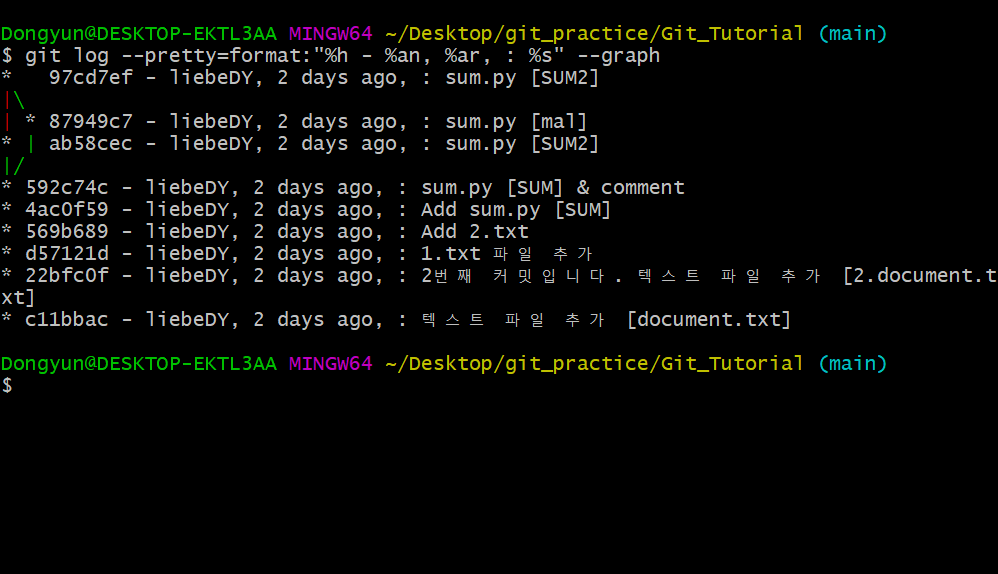Click commit hash 97cd7ef
The width and height of the screenshot is (998, 574).
91,78
